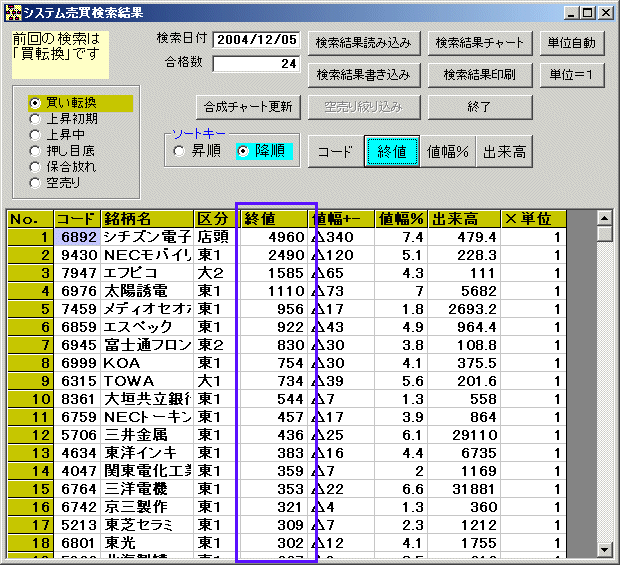Close the システム売買検索結果 window

click(606, 13)
